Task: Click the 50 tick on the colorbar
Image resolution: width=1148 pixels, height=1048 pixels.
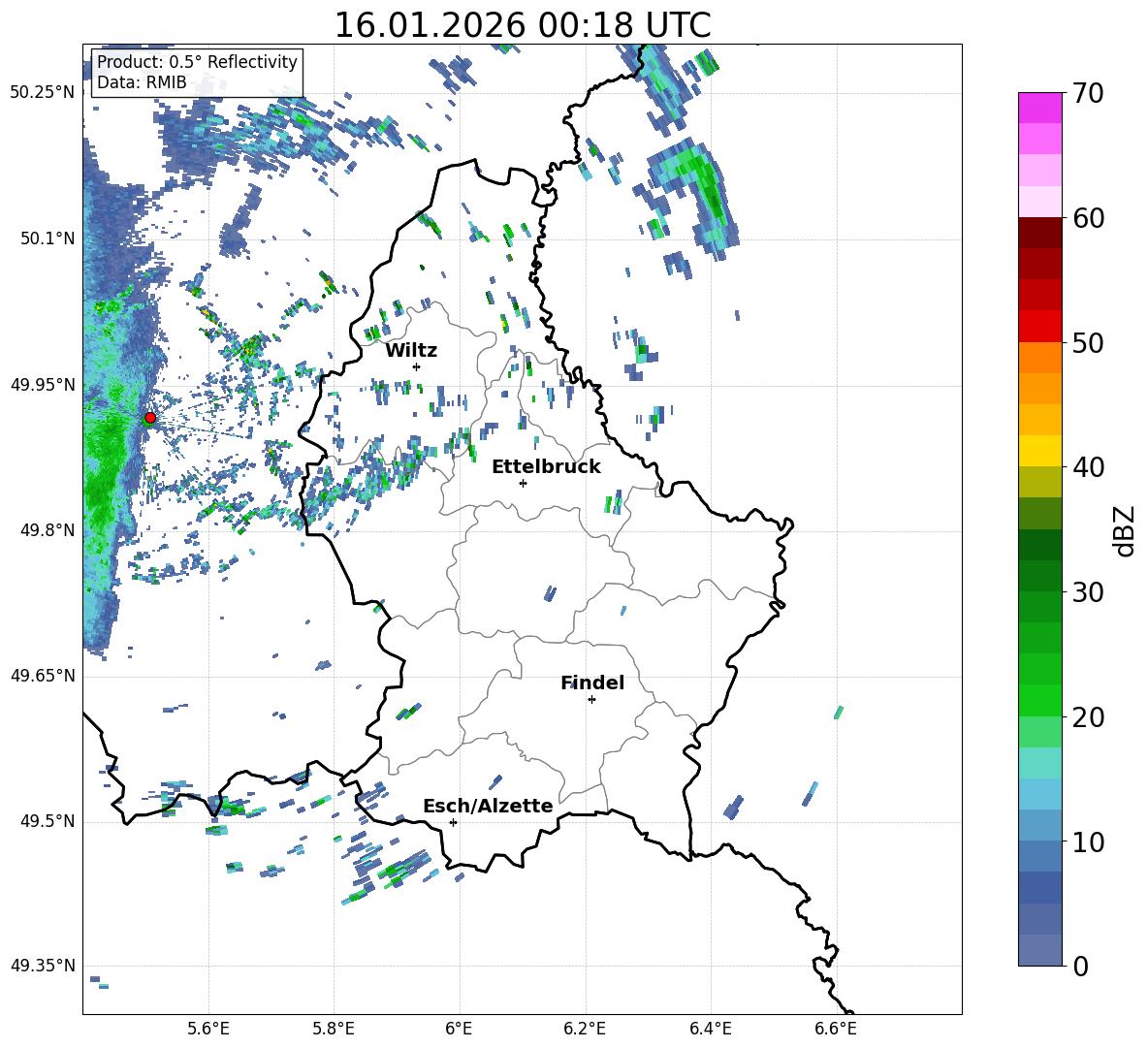Action: 1088,343
